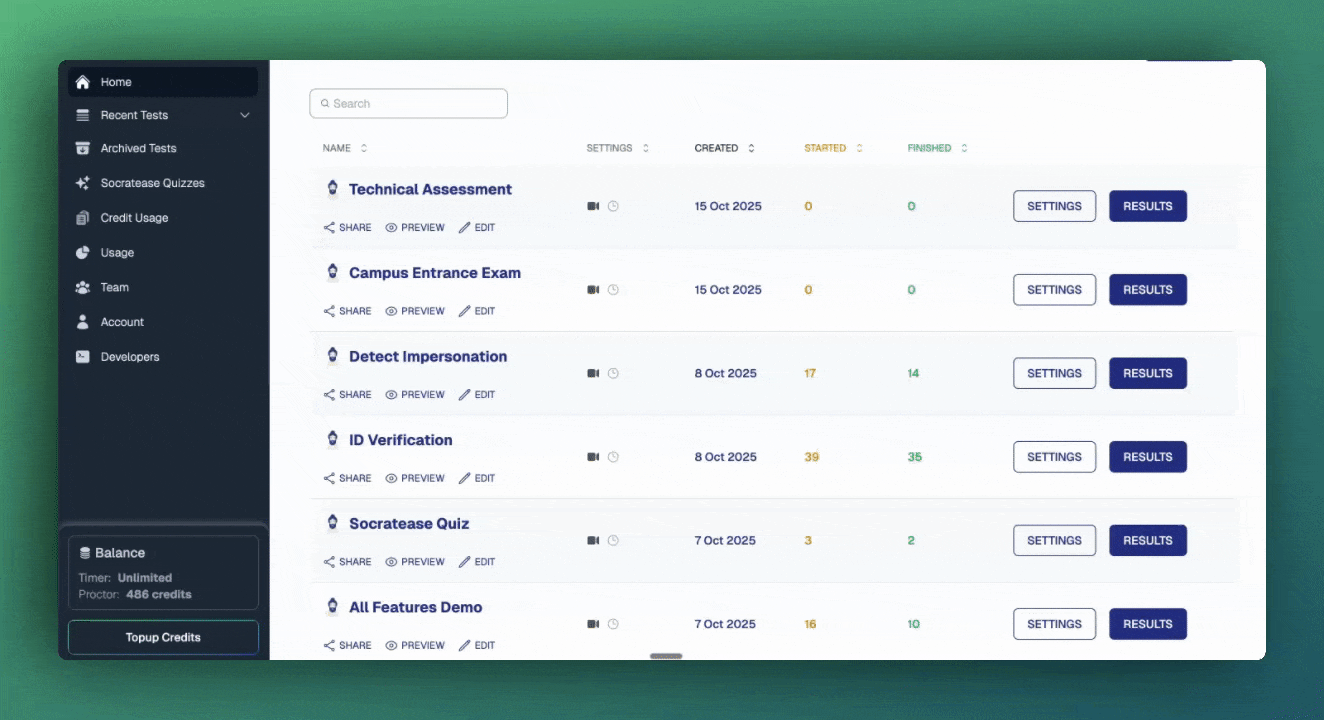This screenshot has width=1324, height=720.
Task: Preview the Technical Assessment test
Action: pos(415,228)
